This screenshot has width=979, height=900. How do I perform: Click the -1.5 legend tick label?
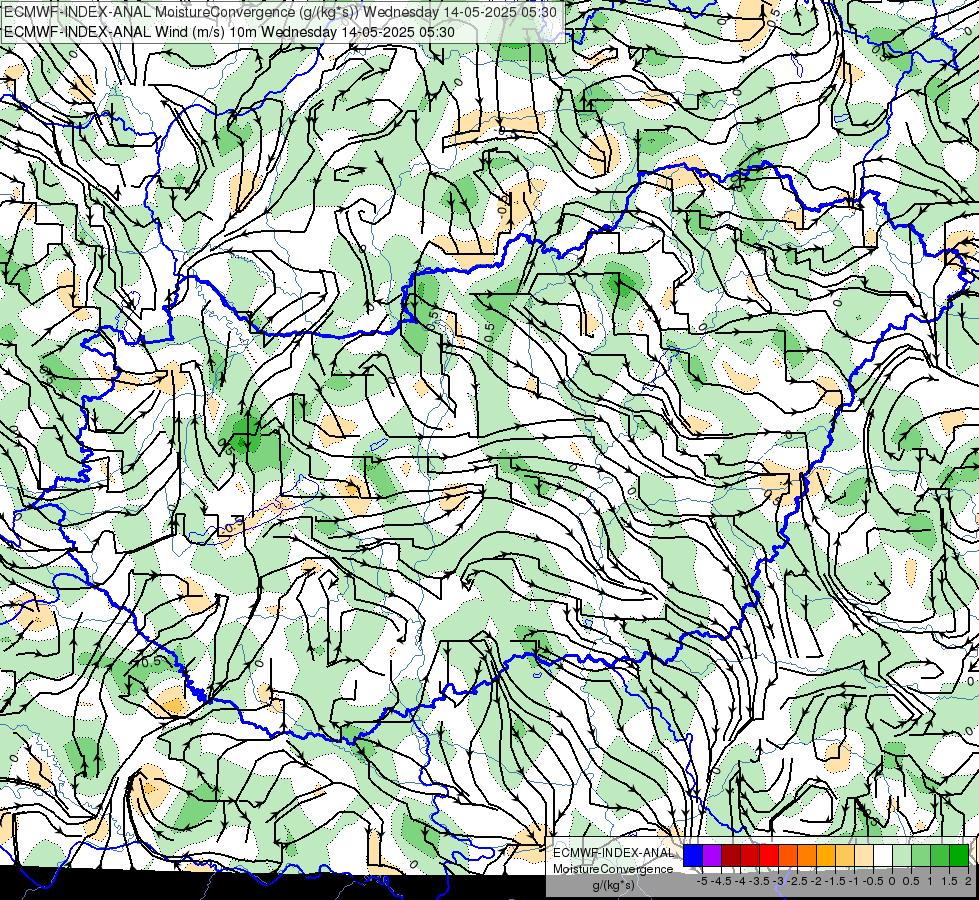click(834, 881)
